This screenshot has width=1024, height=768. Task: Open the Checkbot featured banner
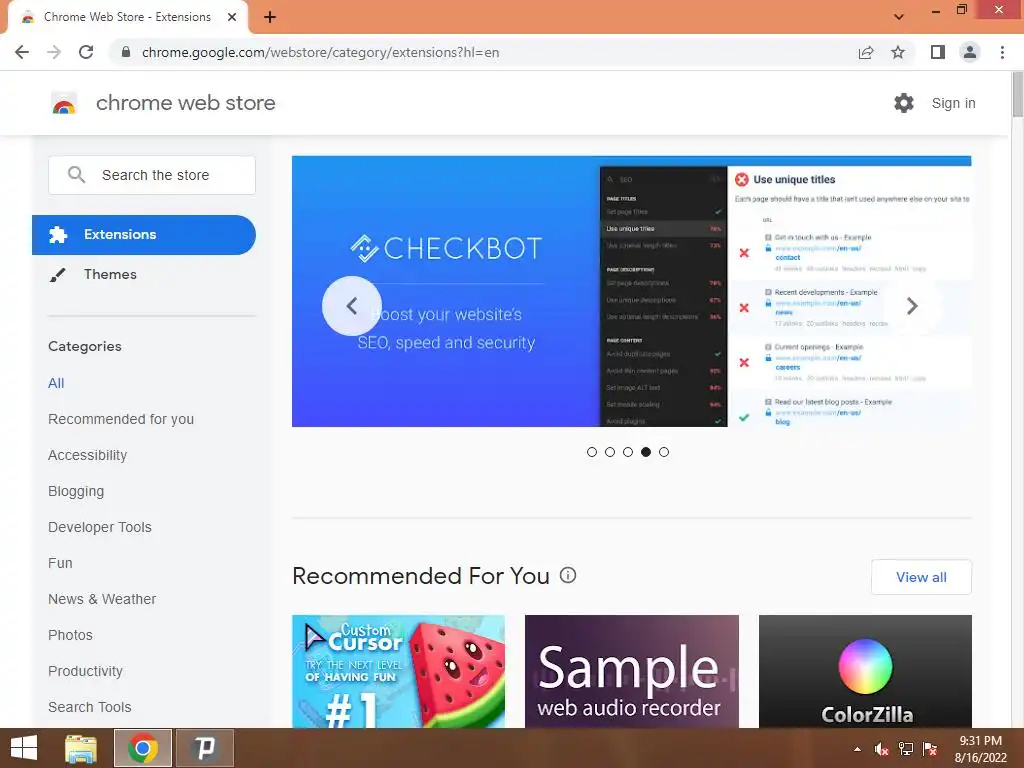point(632,291)
